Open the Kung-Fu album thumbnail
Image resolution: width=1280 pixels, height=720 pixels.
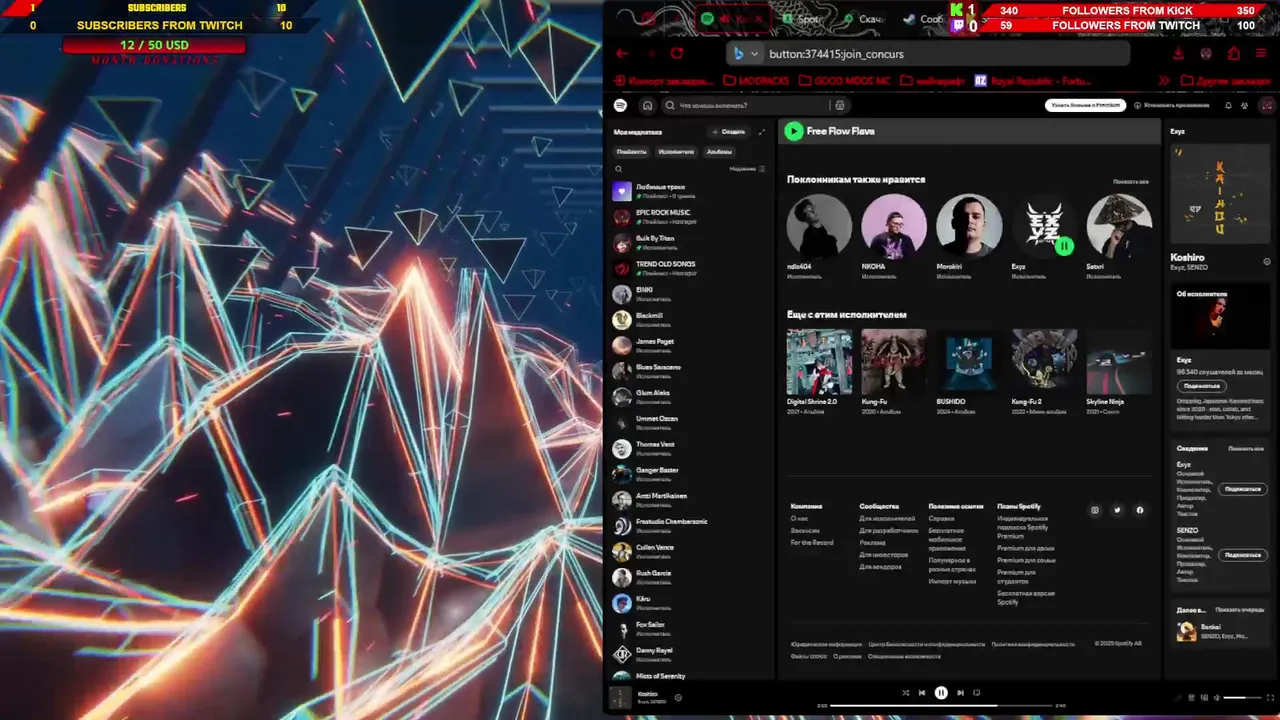pos(894,361)
